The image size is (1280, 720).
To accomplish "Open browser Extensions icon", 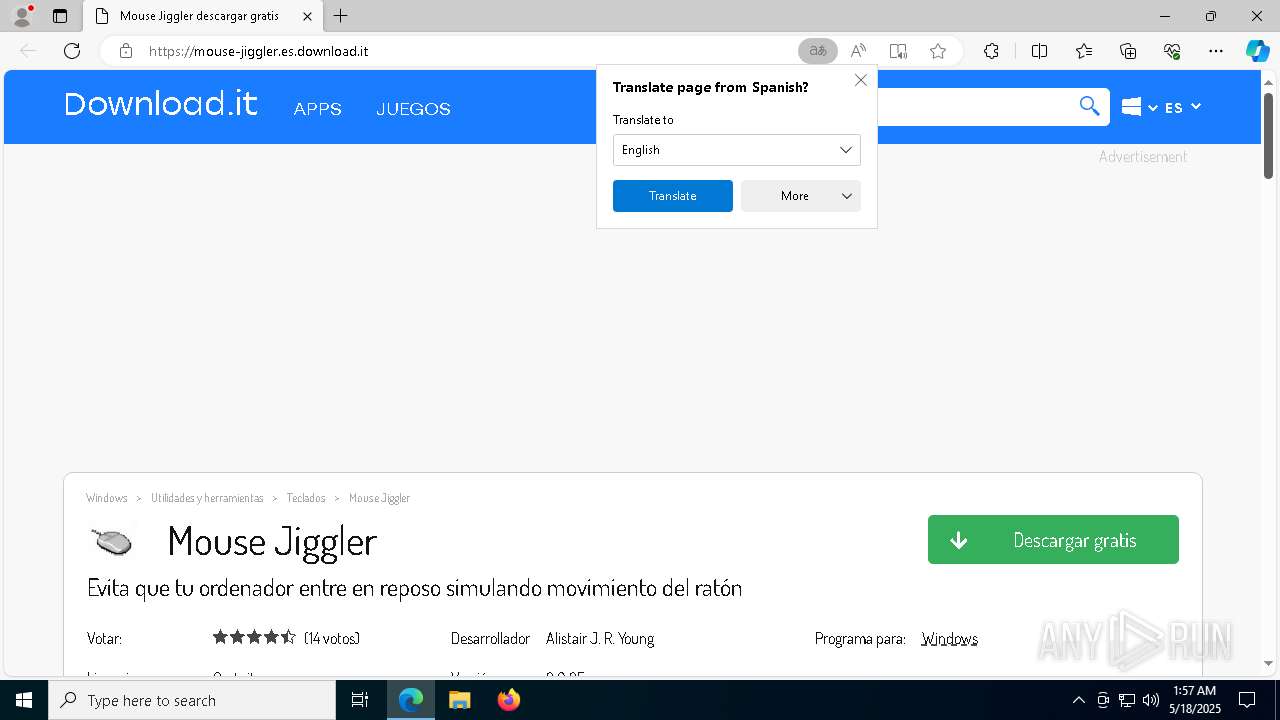I will pos(991,51).
